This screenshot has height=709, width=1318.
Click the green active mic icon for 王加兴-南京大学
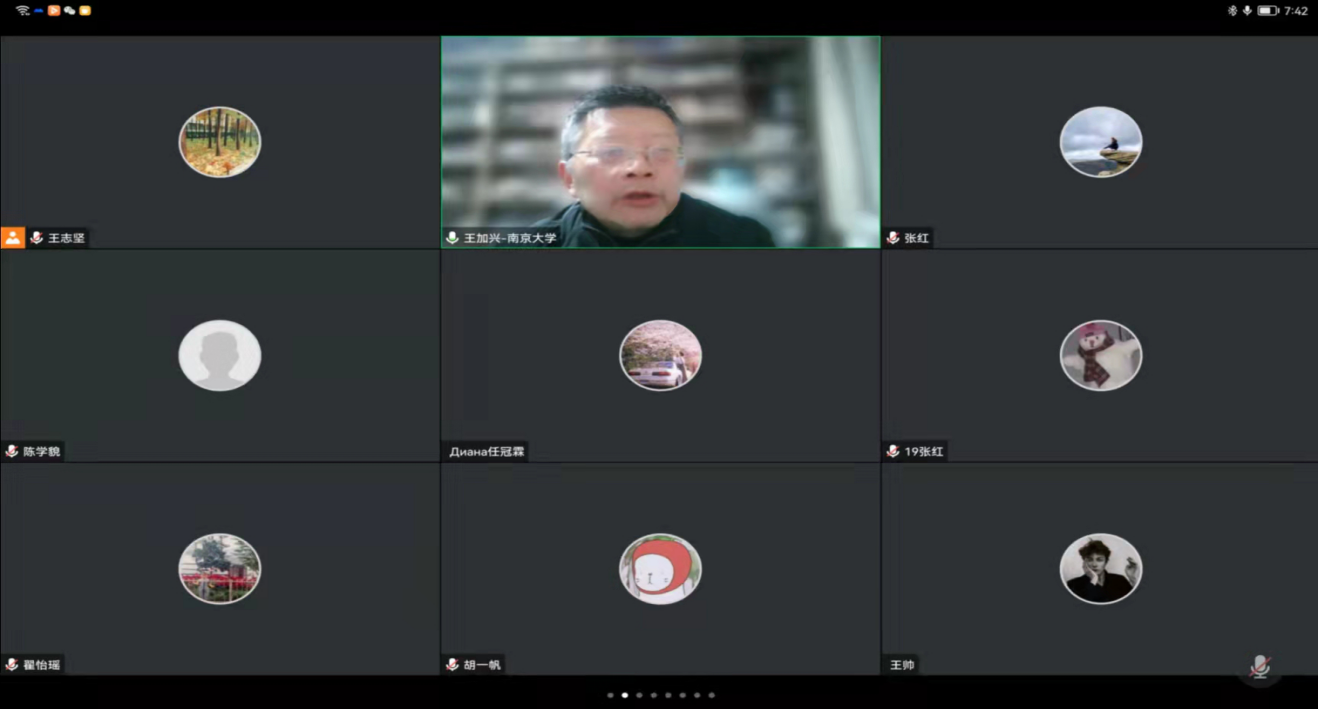452,238
